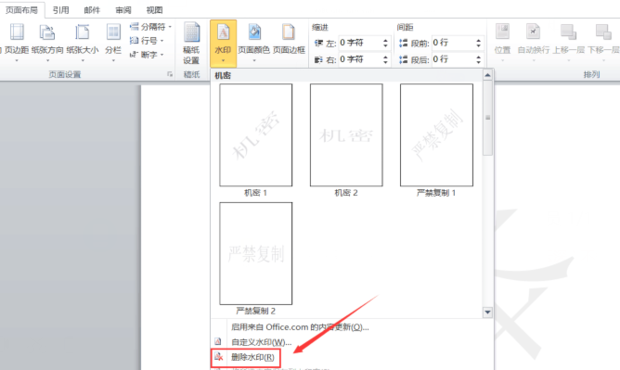Open the 分隔符 breaks dropdown

pos(151,27)
